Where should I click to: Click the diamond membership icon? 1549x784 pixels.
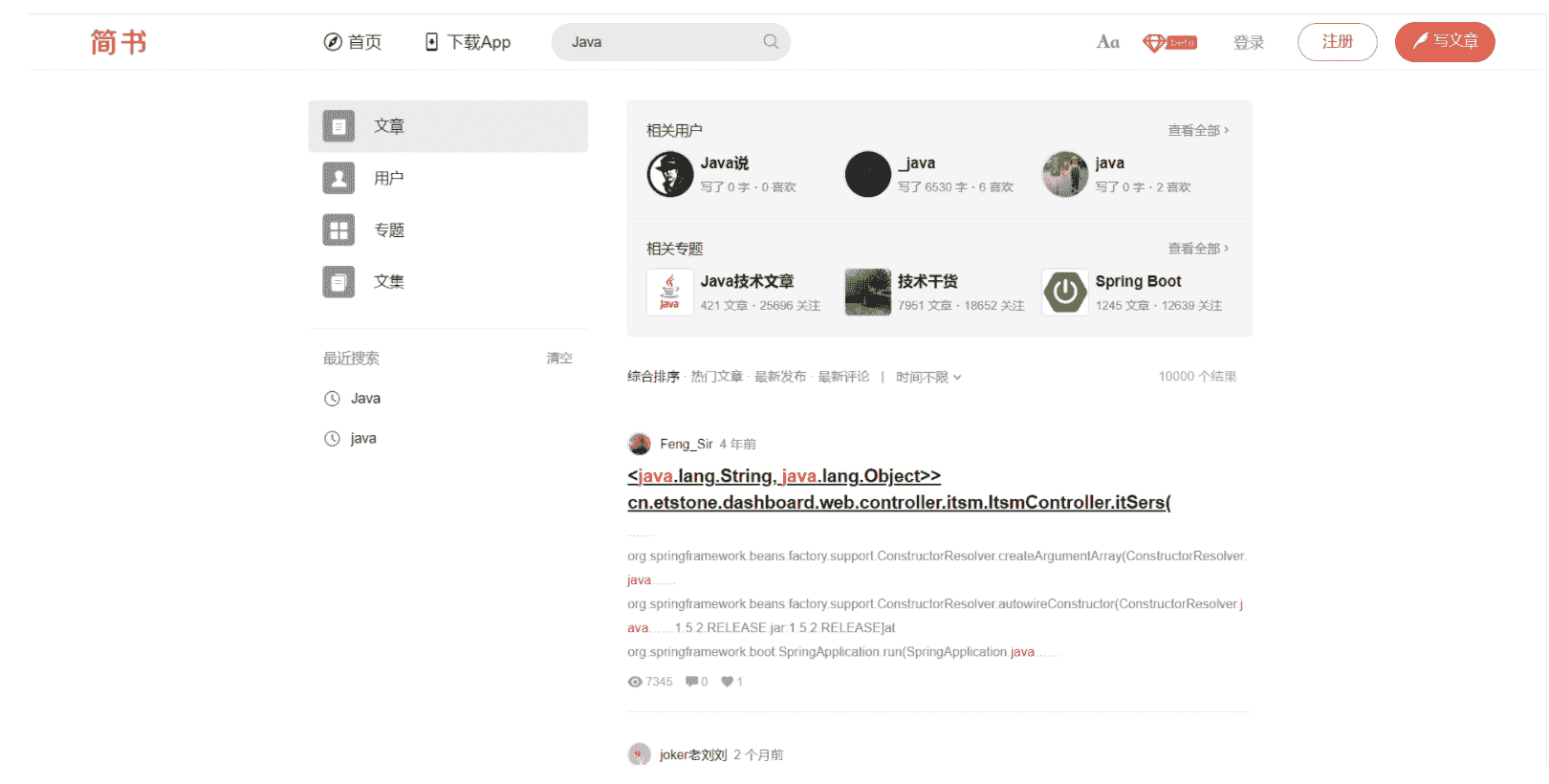coord(1168,43)
